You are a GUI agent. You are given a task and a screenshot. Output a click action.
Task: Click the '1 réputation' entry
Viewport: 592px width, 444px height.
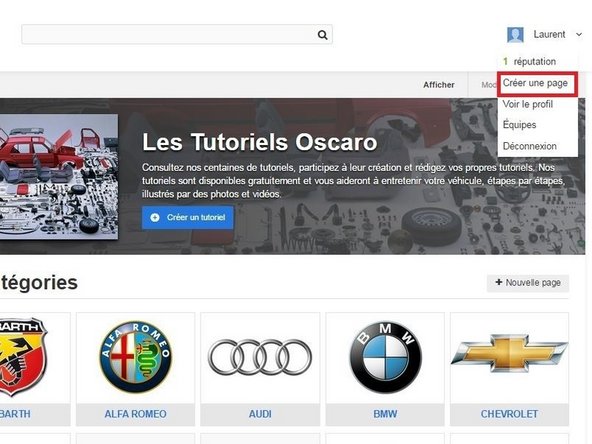(530, 62)
